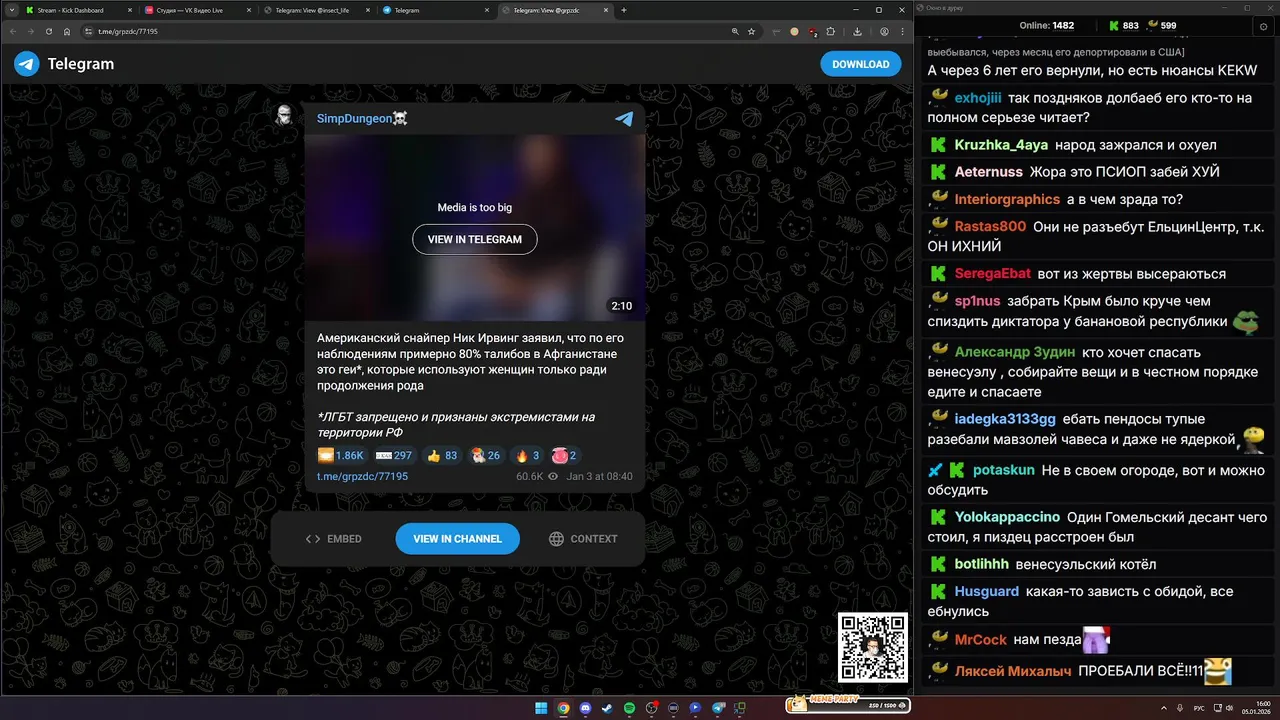Click the zoom magnifier icon in address bar
Screen dimensions: 1280x720
pos(735,31)
